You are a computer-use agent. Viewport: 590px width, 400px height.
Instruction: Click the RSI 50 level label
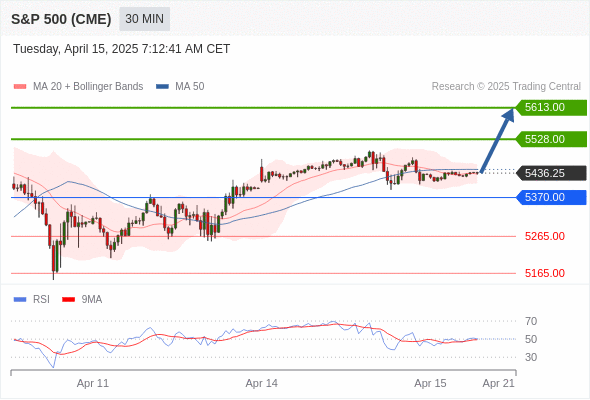click(531, 339)
